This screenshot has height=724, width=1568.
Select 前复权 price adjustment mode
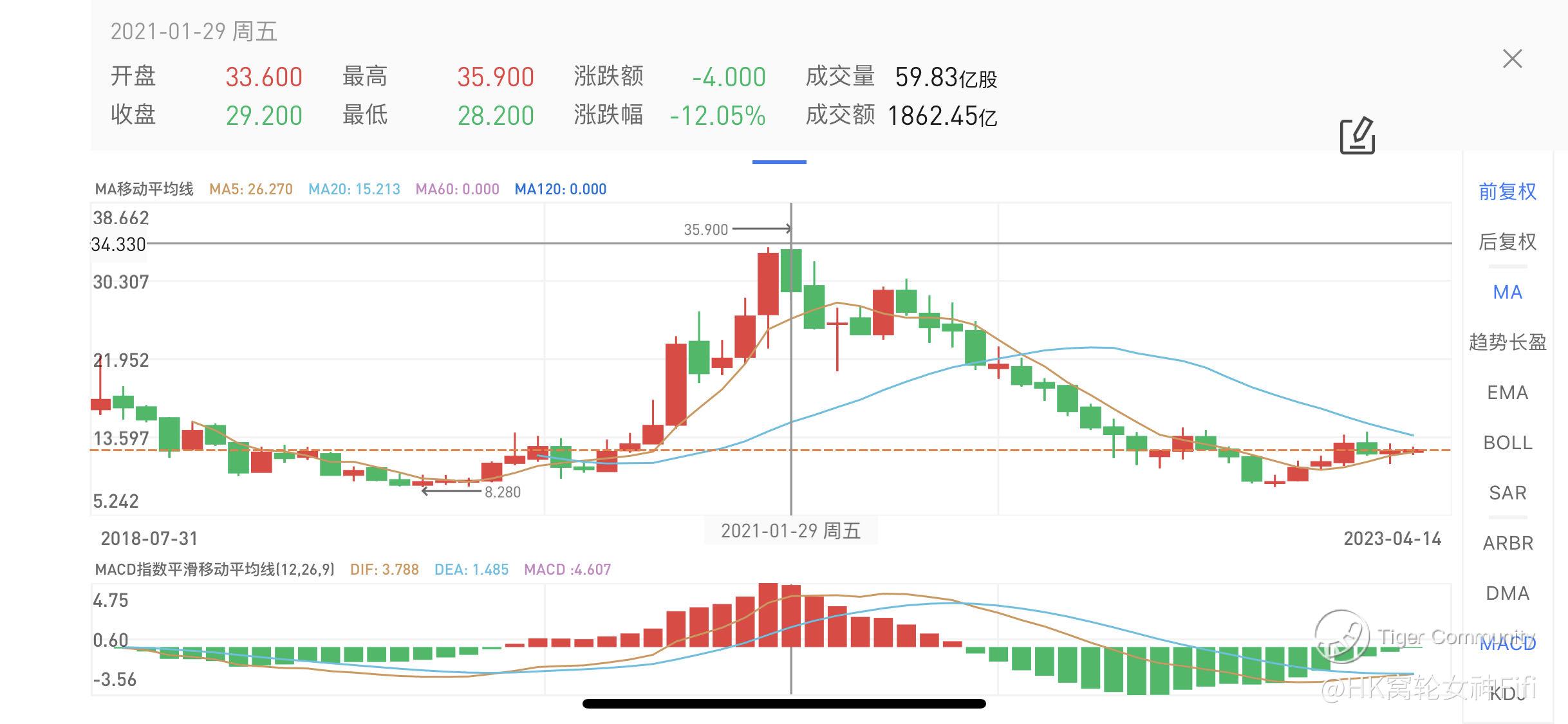[1507, 191]
